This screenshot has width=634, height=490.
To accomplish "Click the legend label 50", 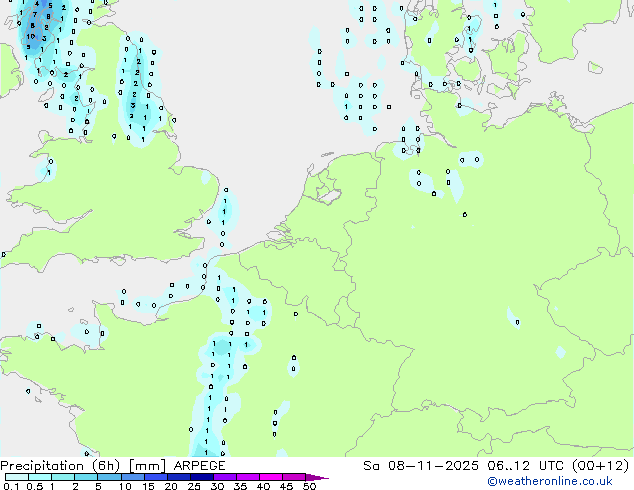I will [x=309, y=486].
